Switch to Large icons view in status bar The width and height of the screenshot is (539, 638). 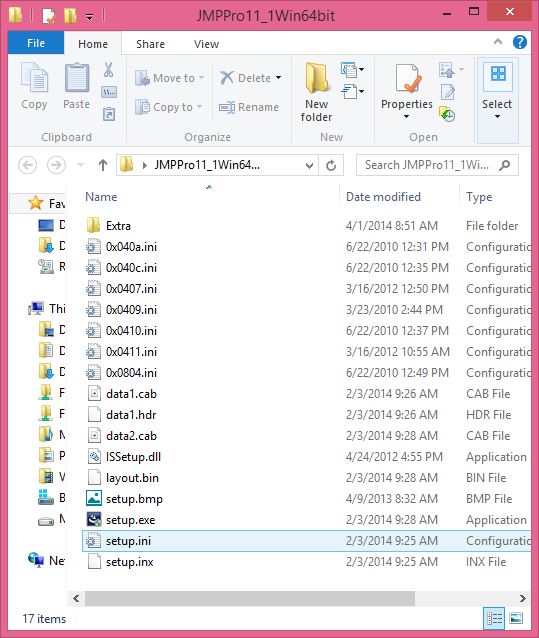click(x=516, y=618)
